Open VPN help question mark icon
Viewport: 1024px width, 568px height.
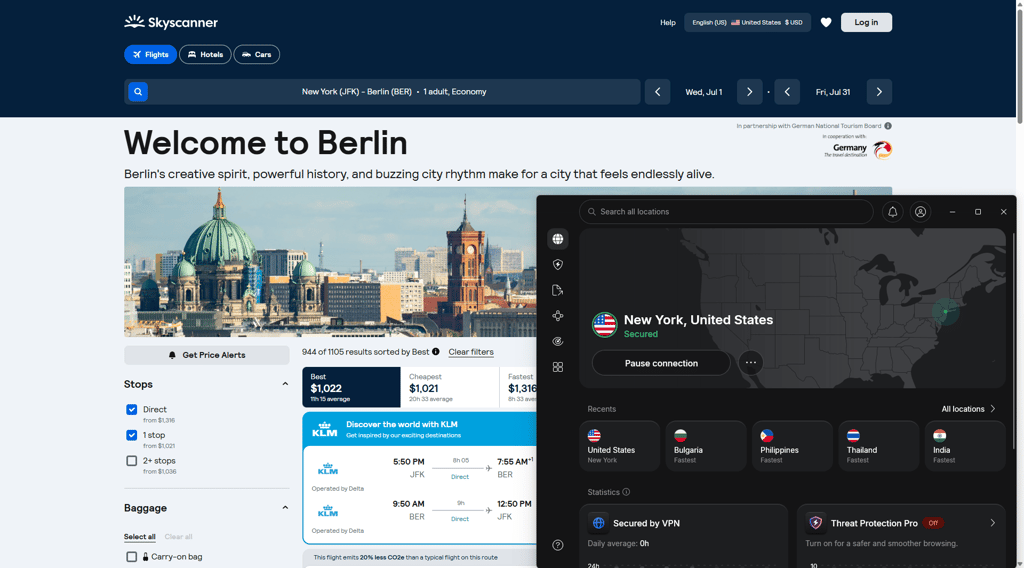coord(558,545)
